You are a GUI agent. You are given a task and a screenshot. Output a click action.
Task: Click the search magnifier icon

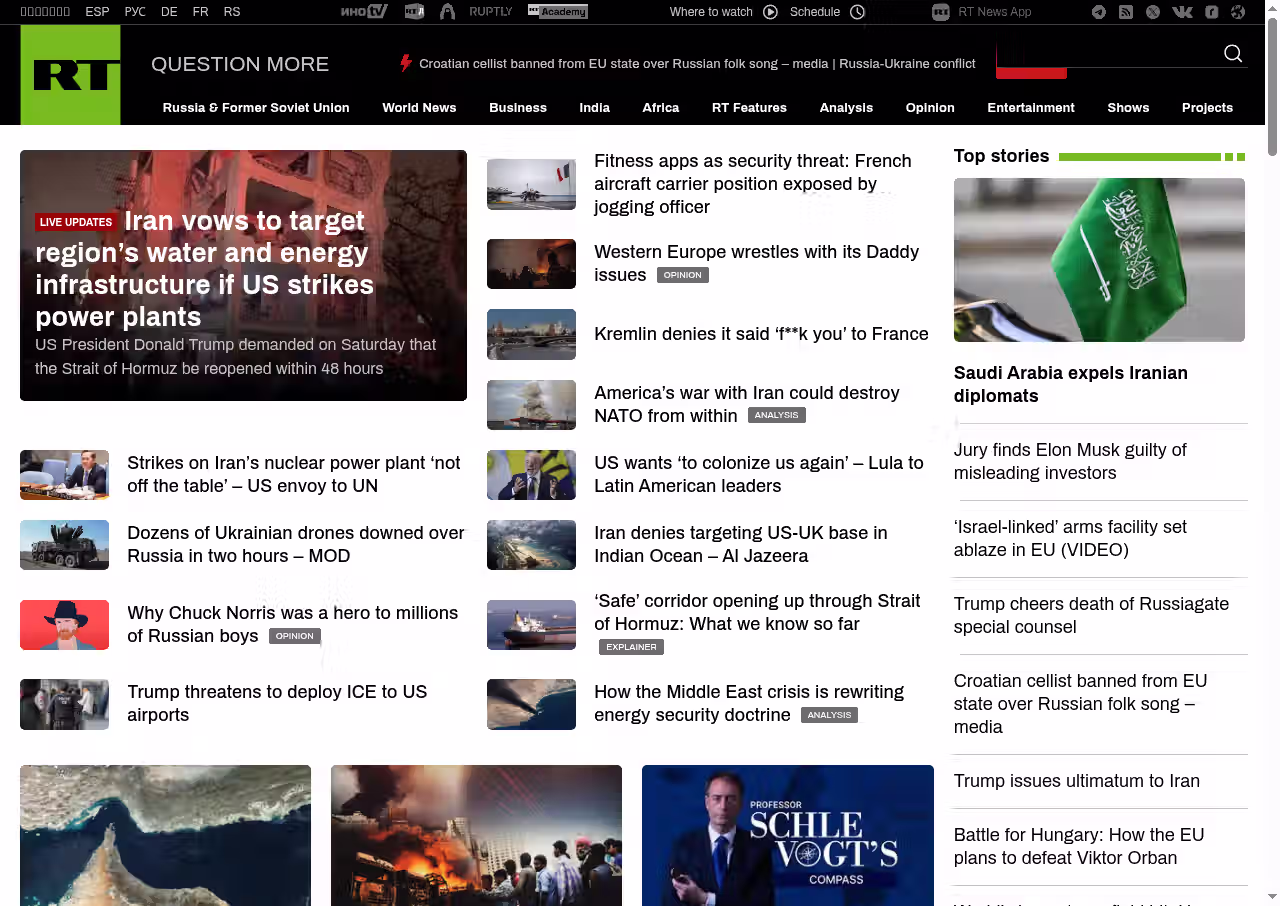click(1233, 54)
